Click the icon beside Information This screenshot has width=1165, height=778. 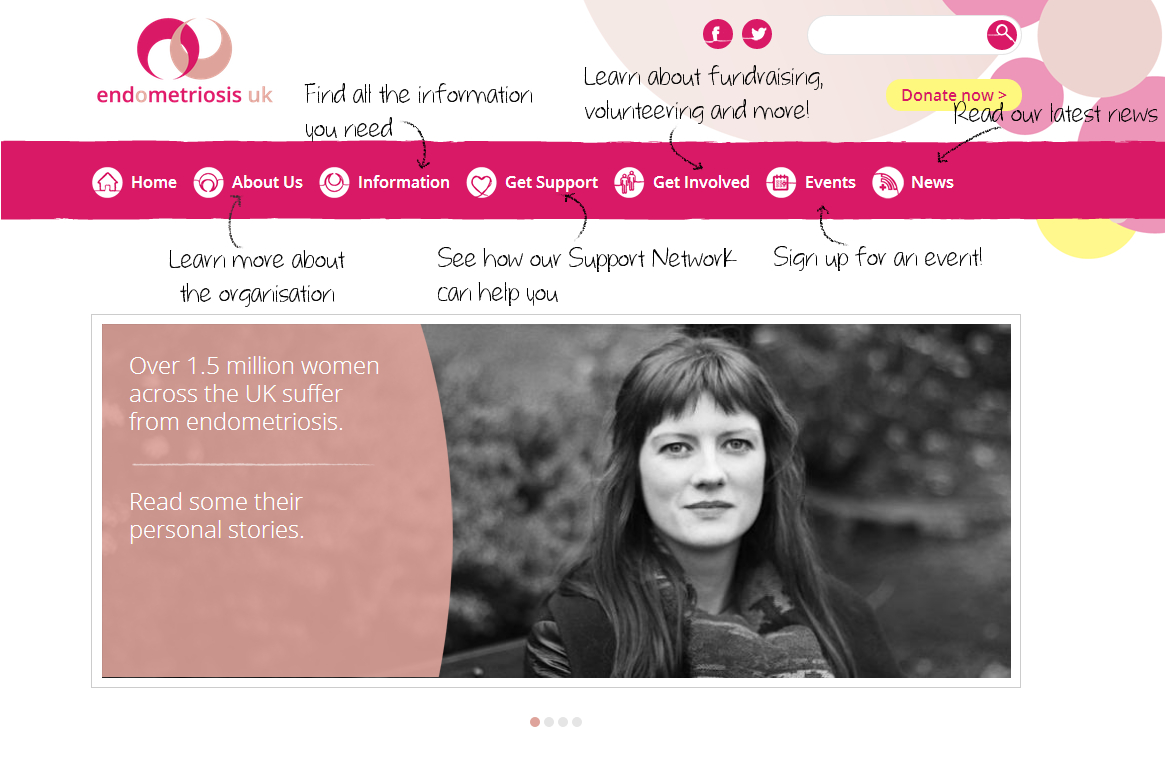pos(334,182)
